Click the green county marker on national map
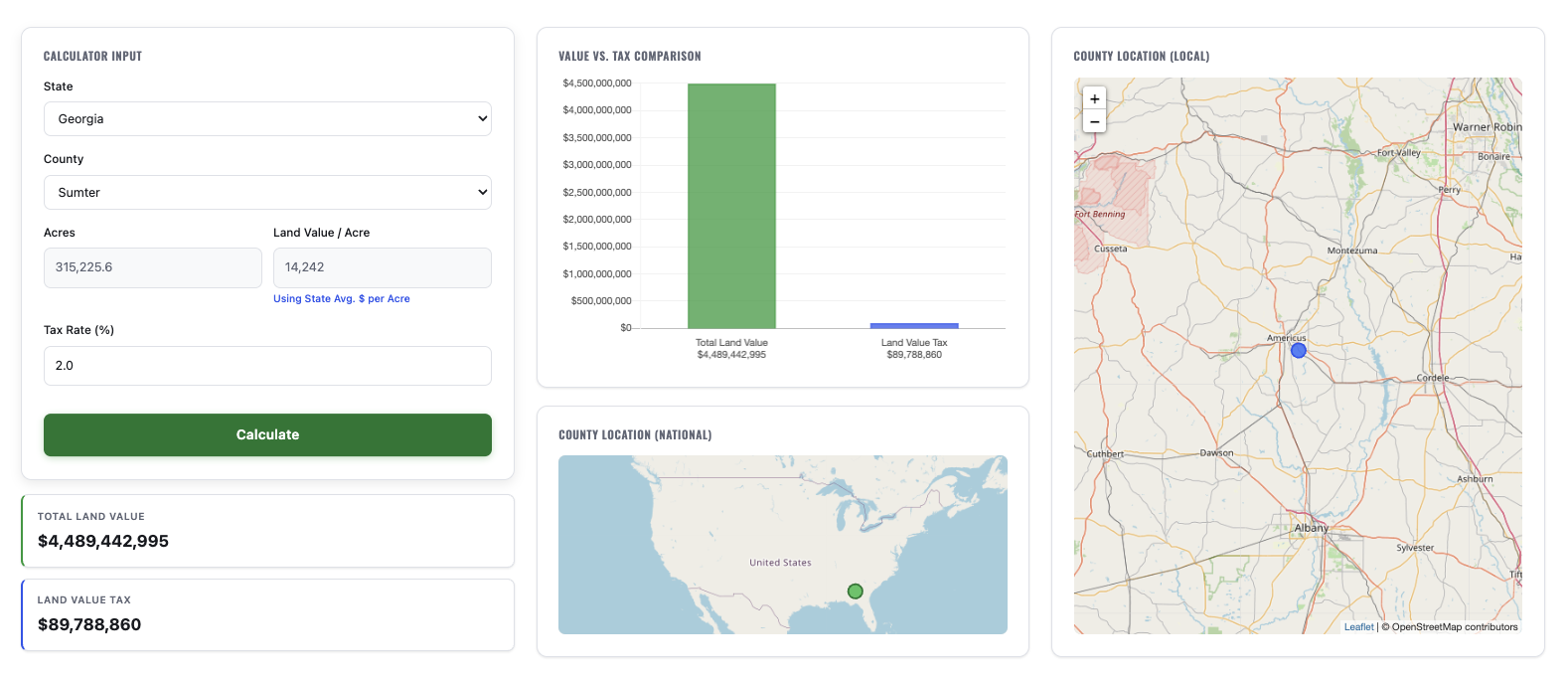The height and width of the screenshot is (679, 1568). coord(855,592)
